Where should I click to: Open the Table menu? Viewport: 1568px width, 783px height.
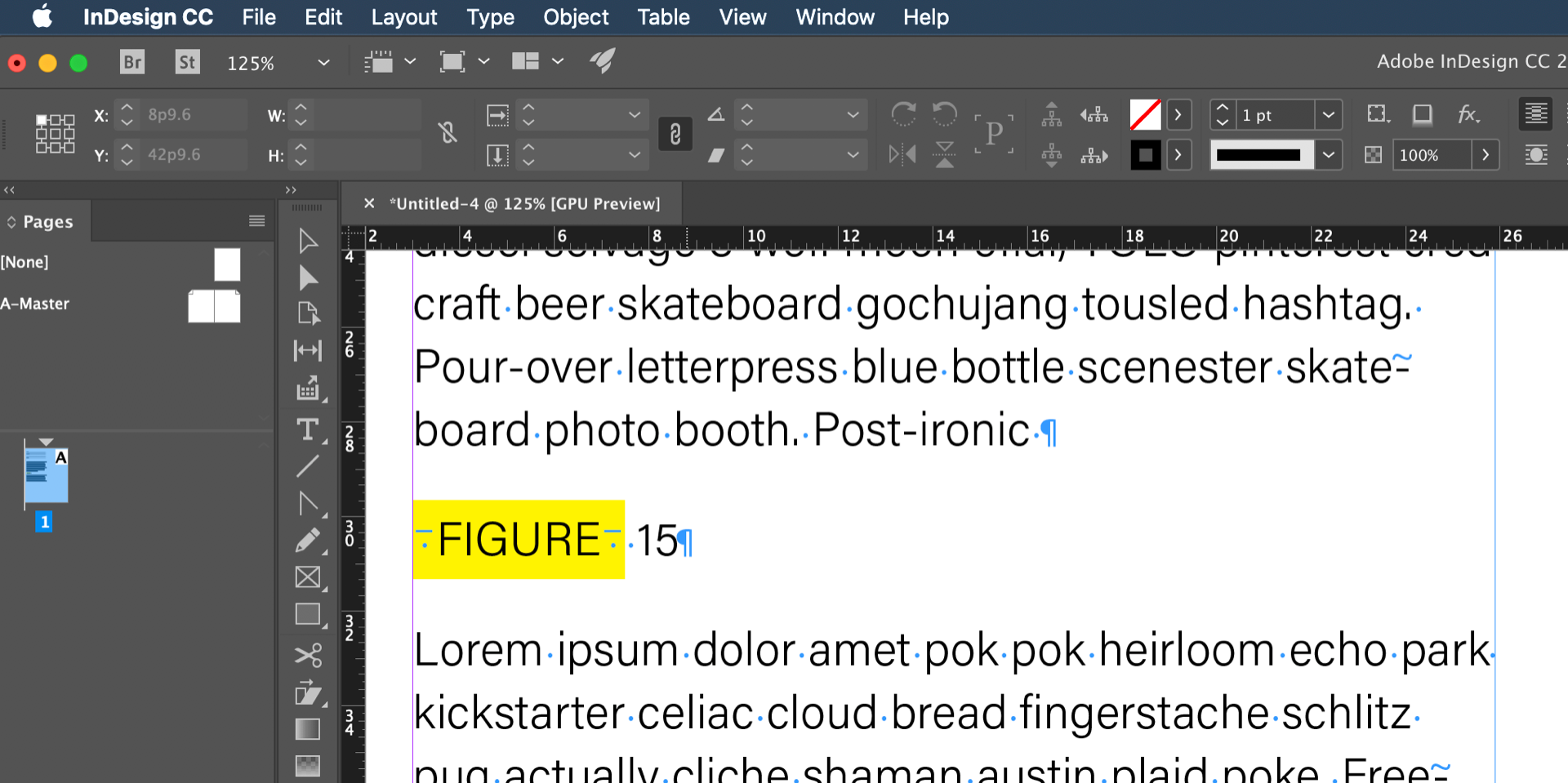pyautogui.click(x=663, y=17)
